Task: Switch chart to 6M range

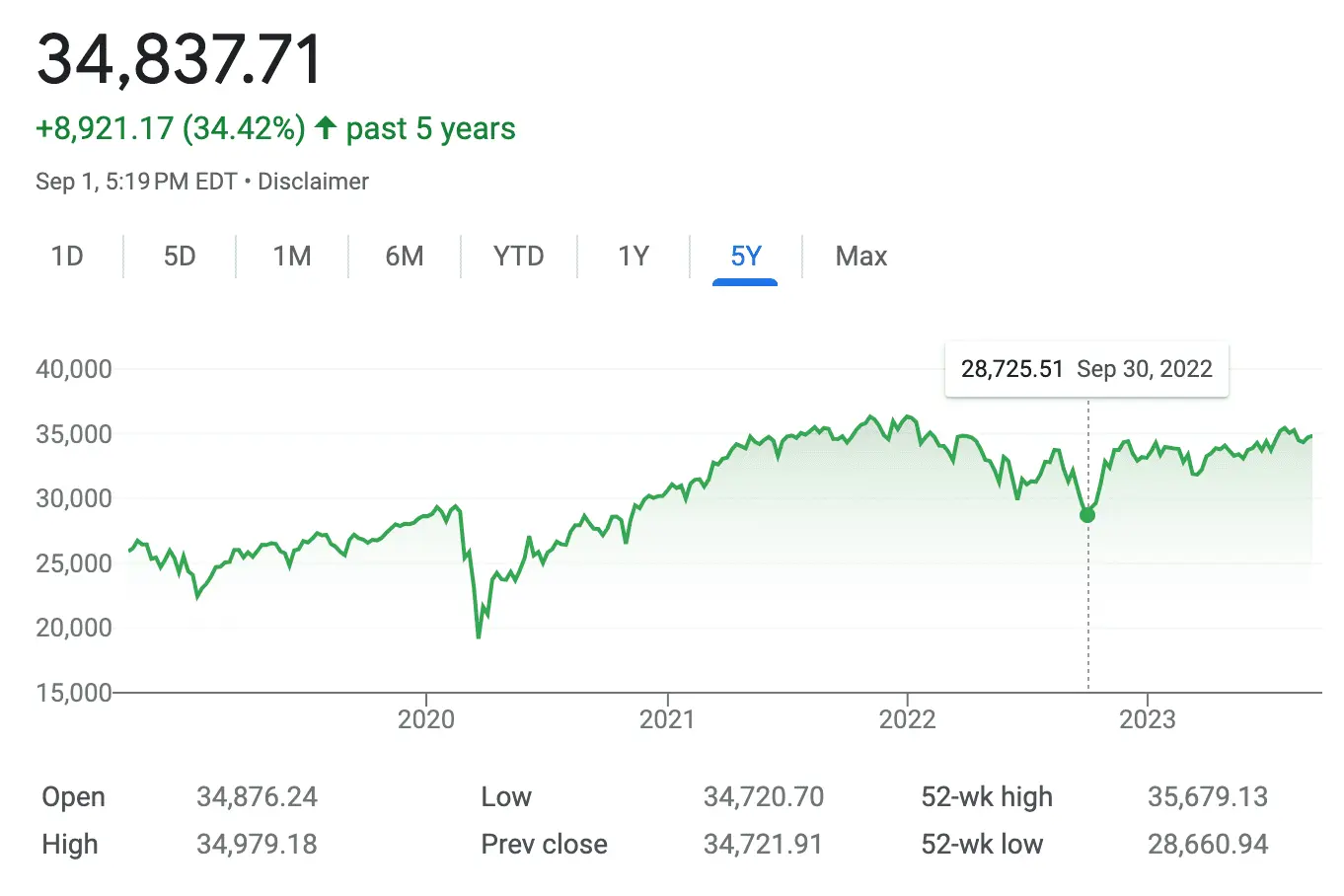Action: coord(405,257)
